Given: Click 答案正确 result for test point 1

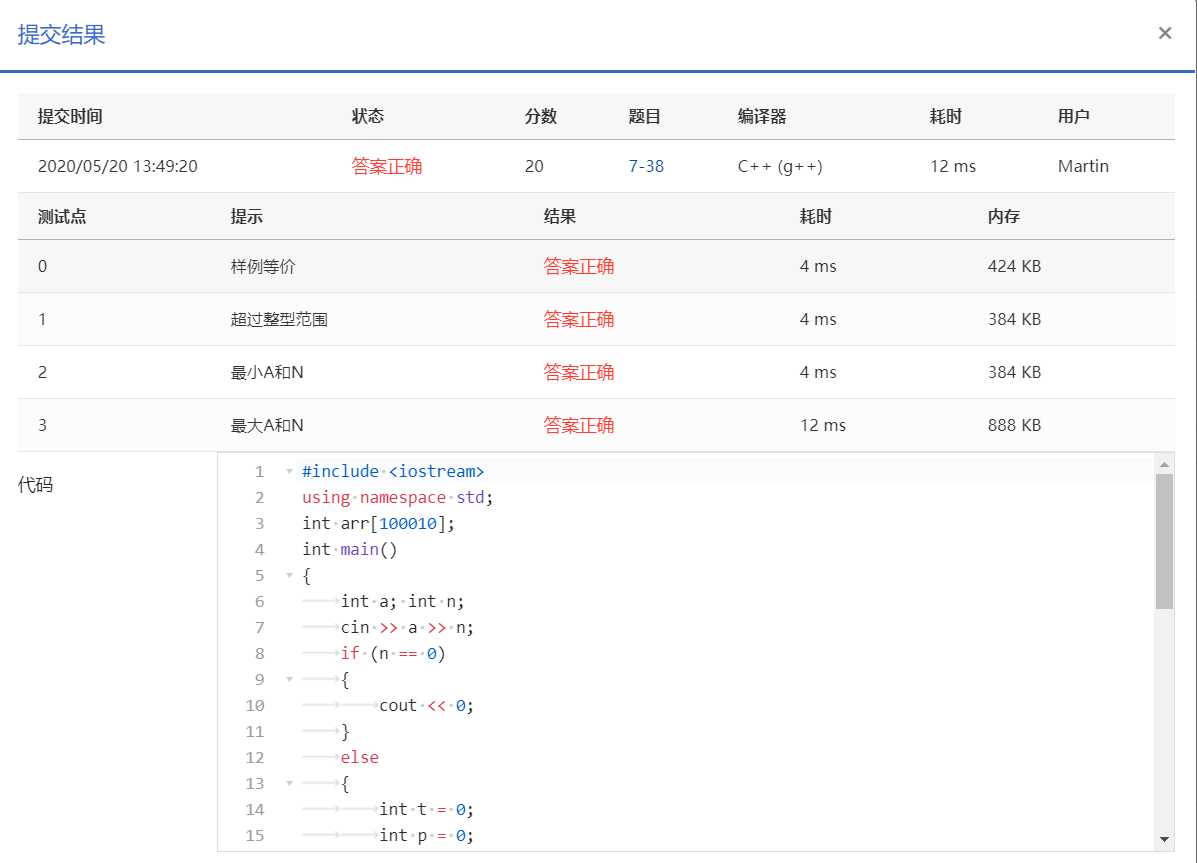Looking at the screenshot, I should (x=579, y=319).
